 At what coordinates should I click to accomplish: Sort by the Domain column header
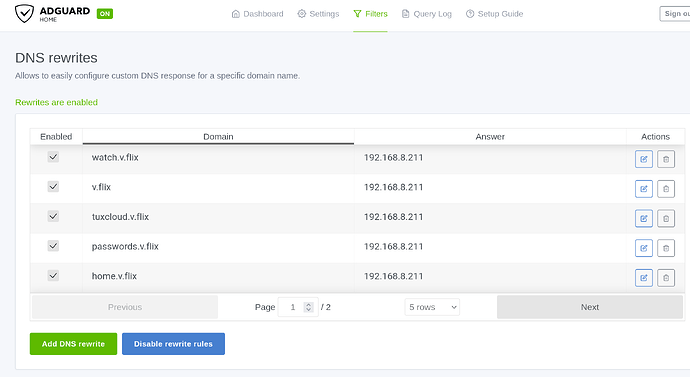pyautogui.click(x=218, y=137)
